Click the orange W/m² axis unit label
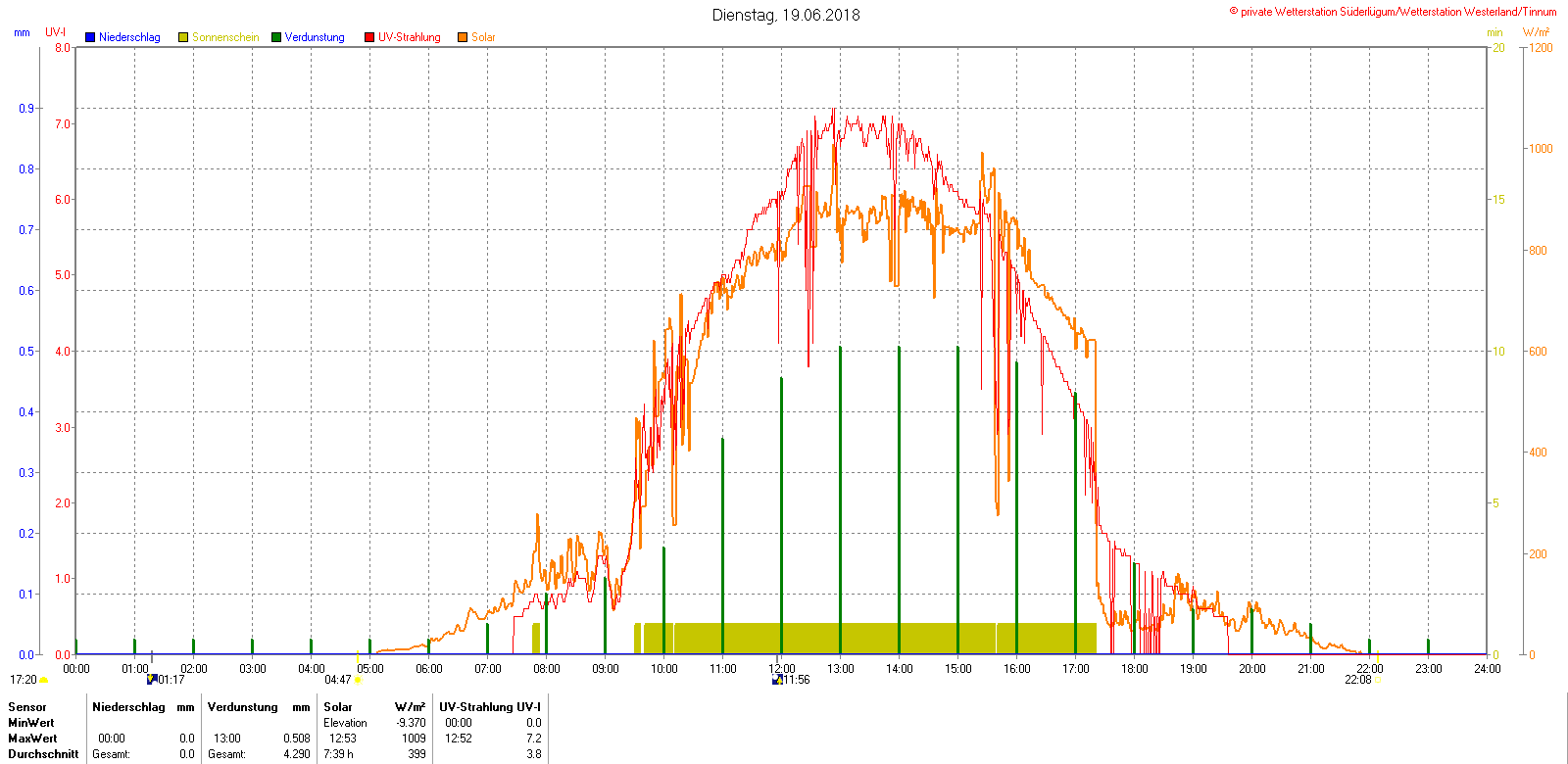Screen dimensions: 1568x764 click(1537, 32)
